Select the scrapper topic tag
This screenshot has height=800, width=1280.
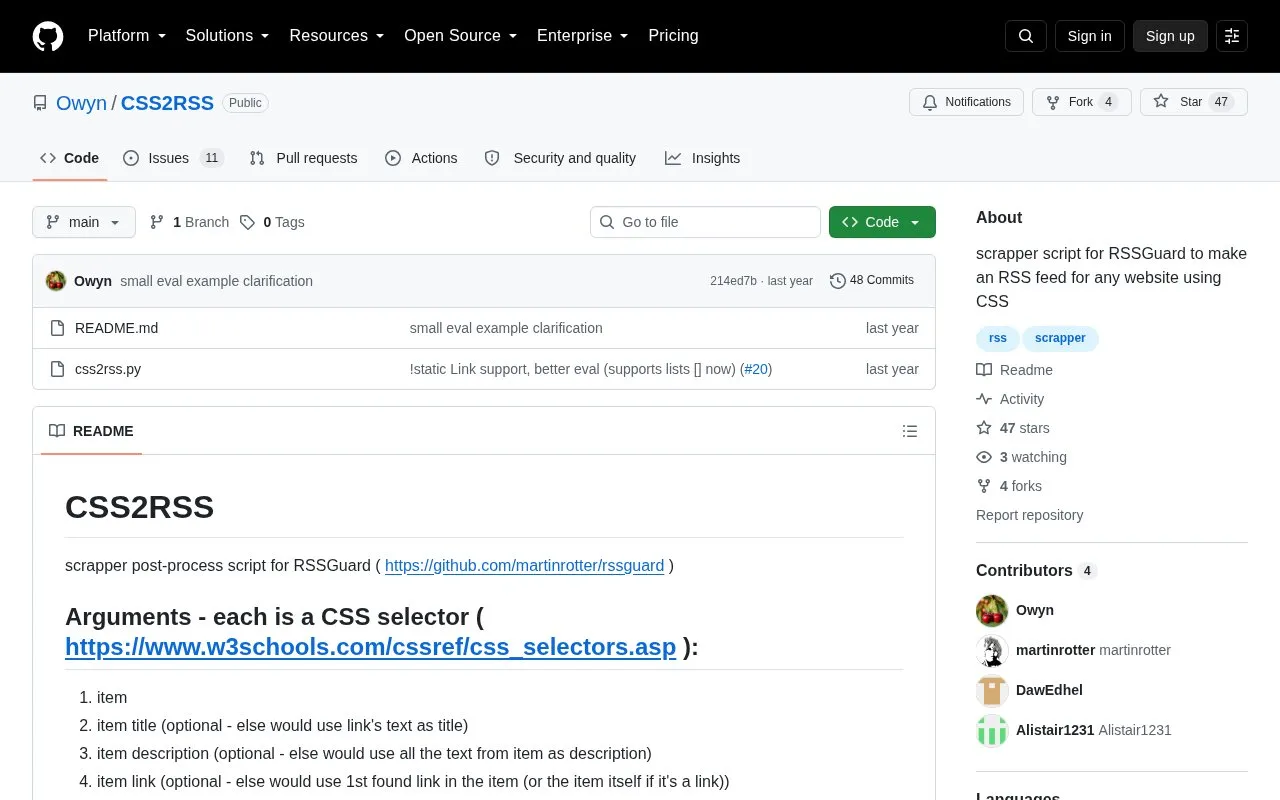(x=1060, y=338)
